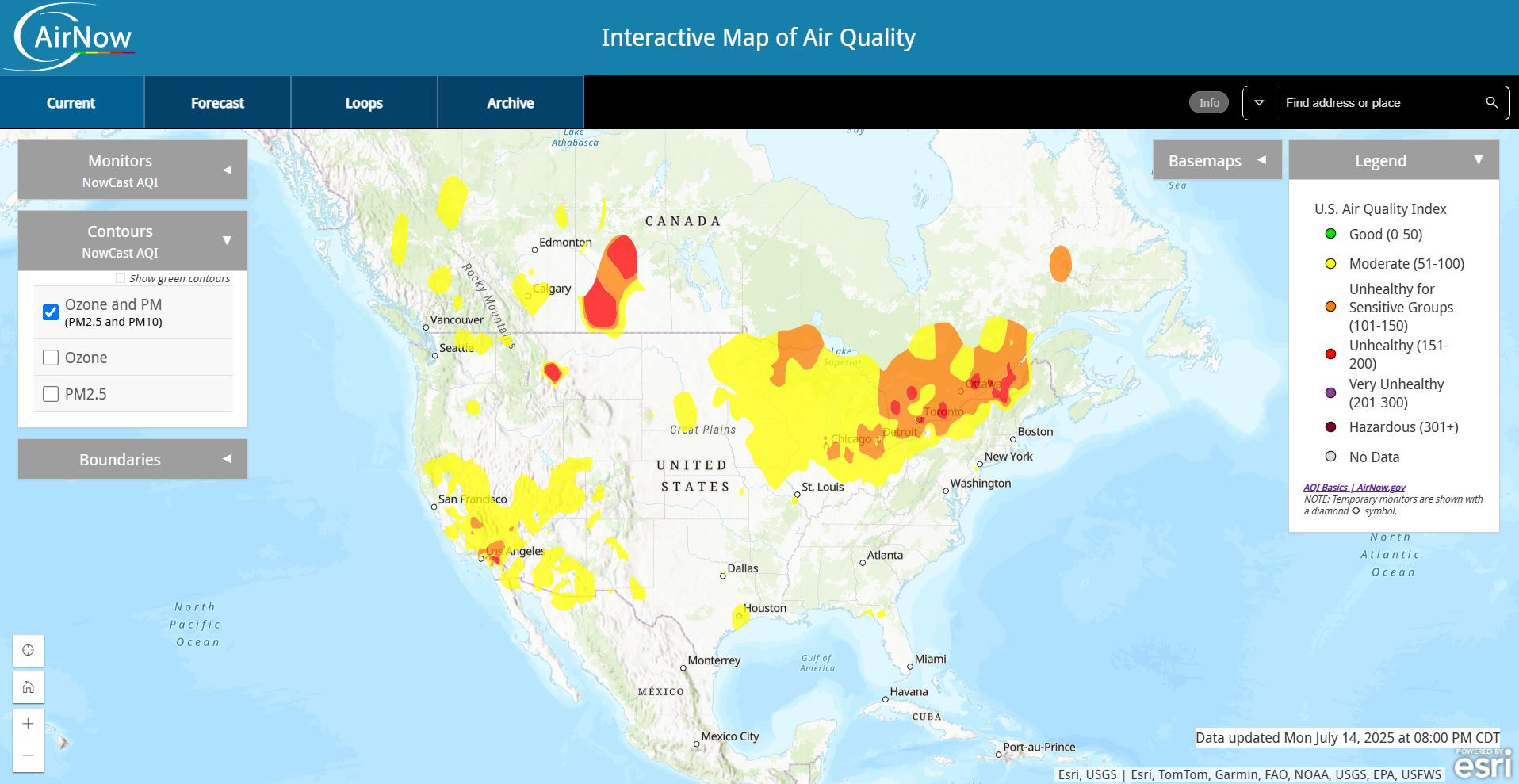Click the Mexico City marker
This screenshot has height=784, width=1519.
697,744
